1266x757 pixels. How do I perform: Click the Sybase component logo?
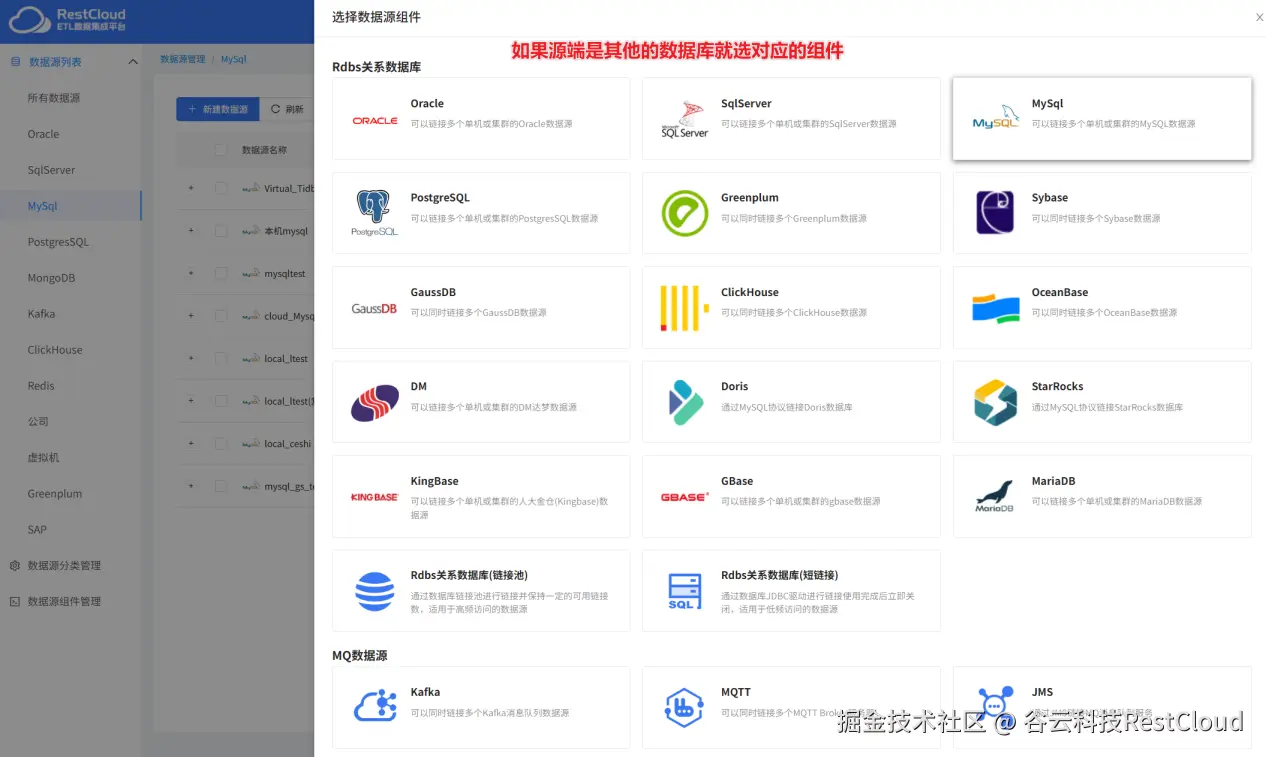click(995, 213)
